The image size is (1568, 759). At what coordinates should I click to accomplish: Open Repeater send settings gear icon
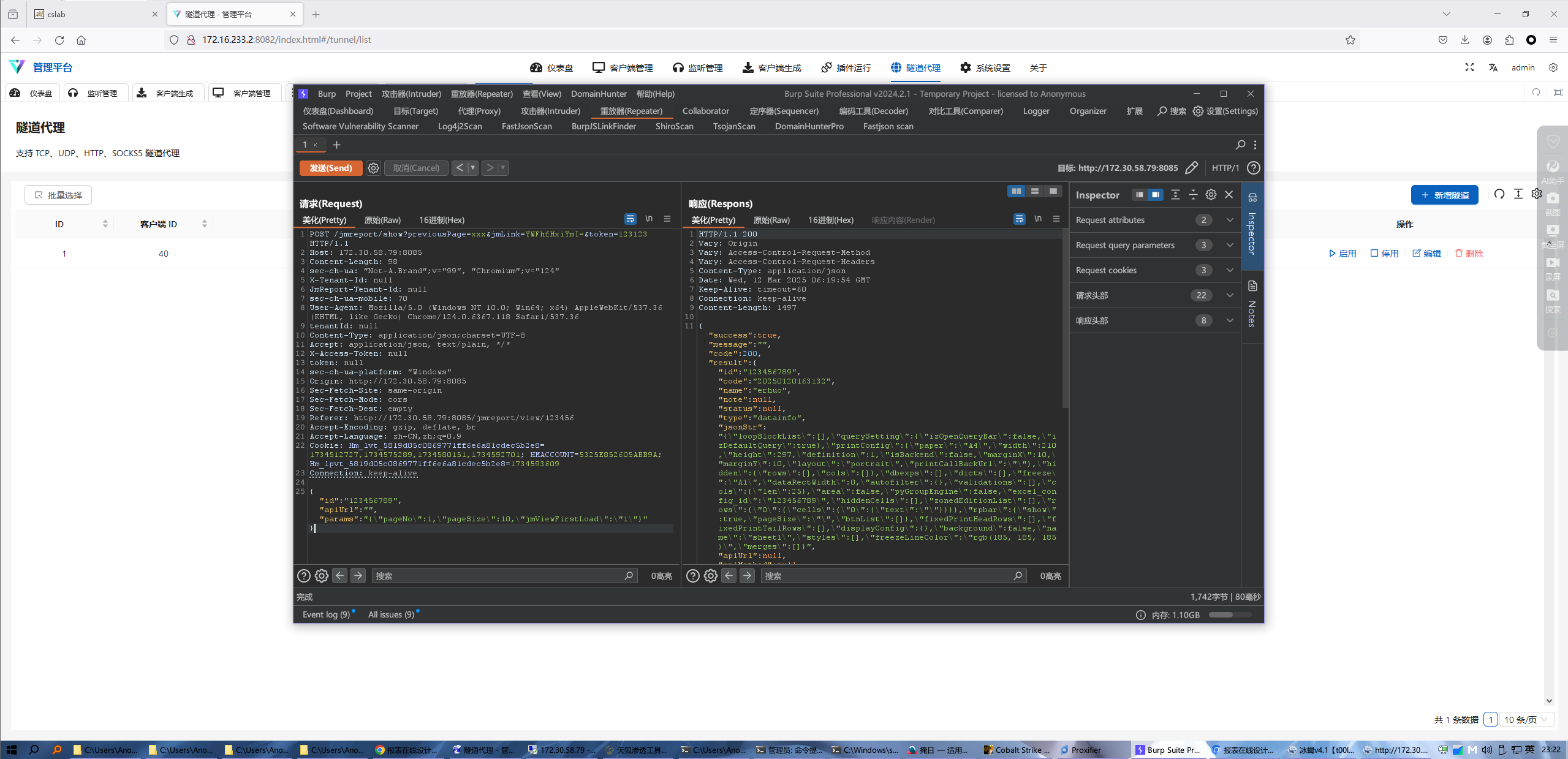tap(373, 168)
